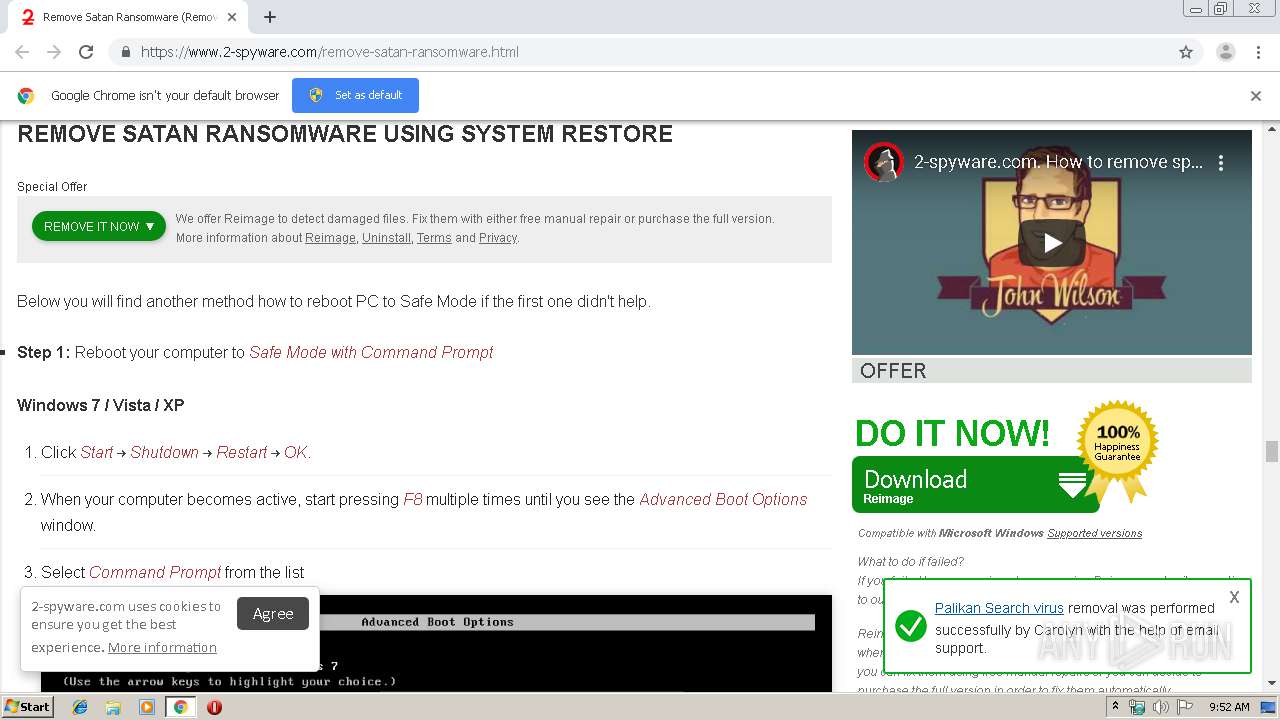1280x720 pixels.
Task: Bookmark this page with the star
Action: click(x=1186, y=52)
